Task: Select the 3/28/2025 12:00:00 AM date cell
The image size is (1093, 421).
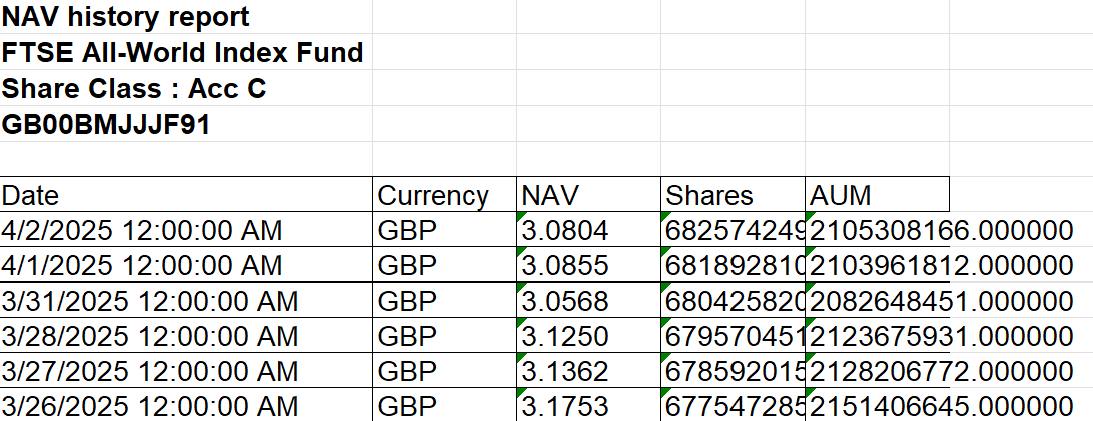Action: [x=186, y=336]
